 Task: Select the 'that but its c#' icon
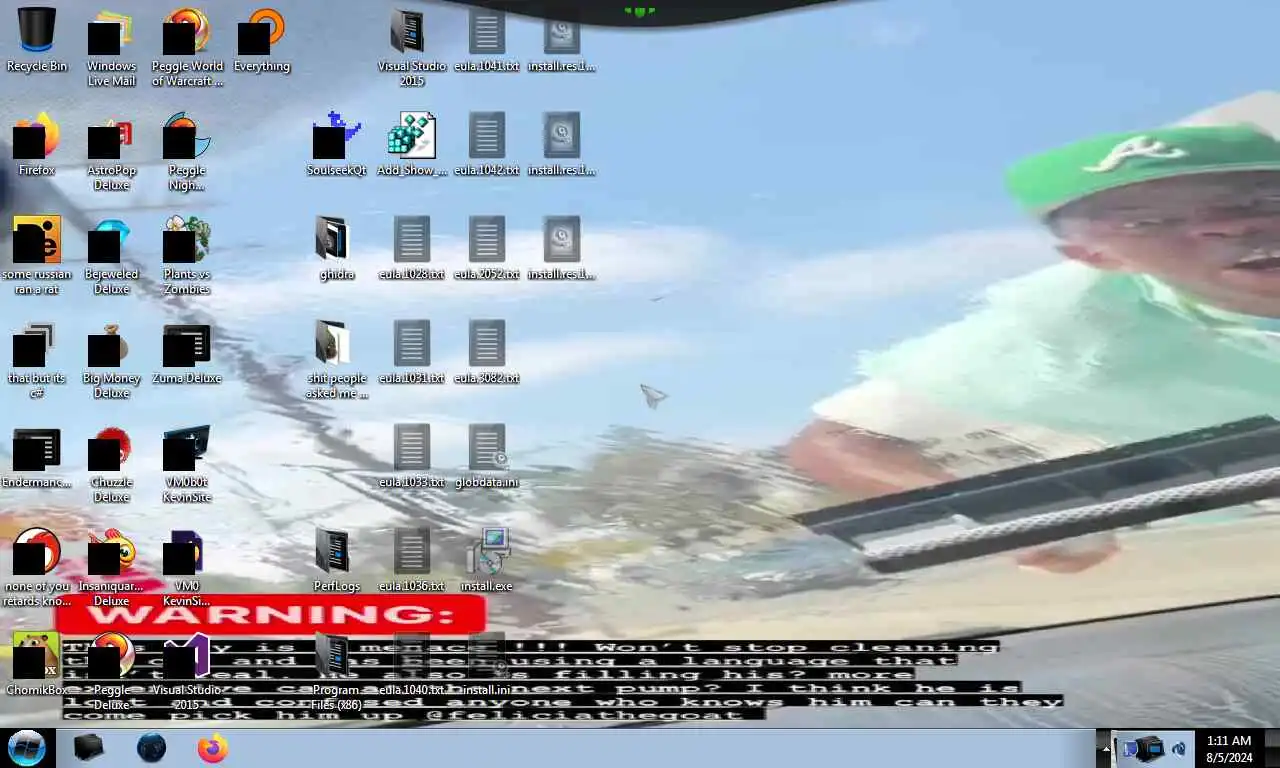coord(37,358)
